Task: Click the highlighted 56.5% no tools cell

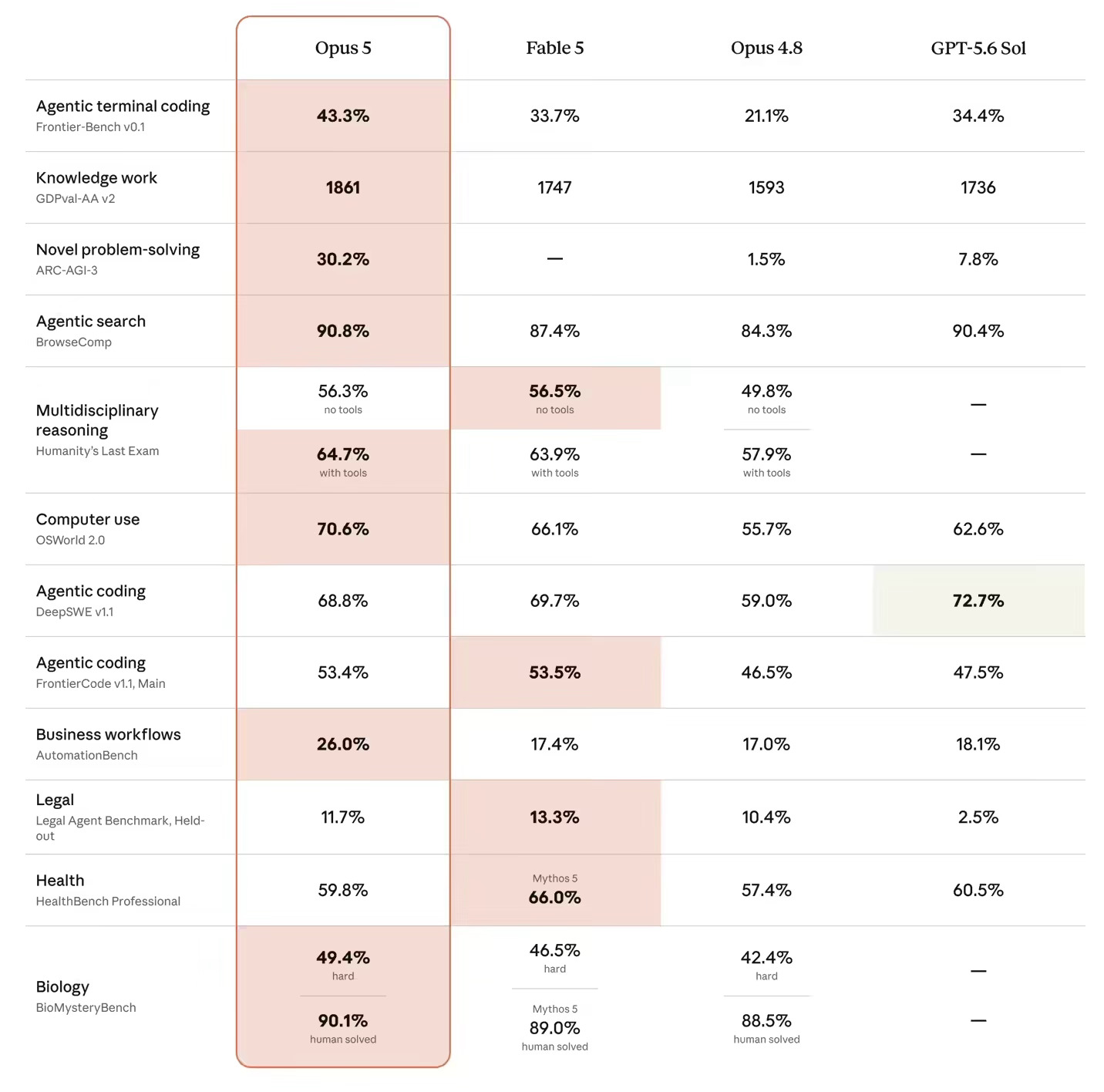Action: click(555, 398)
